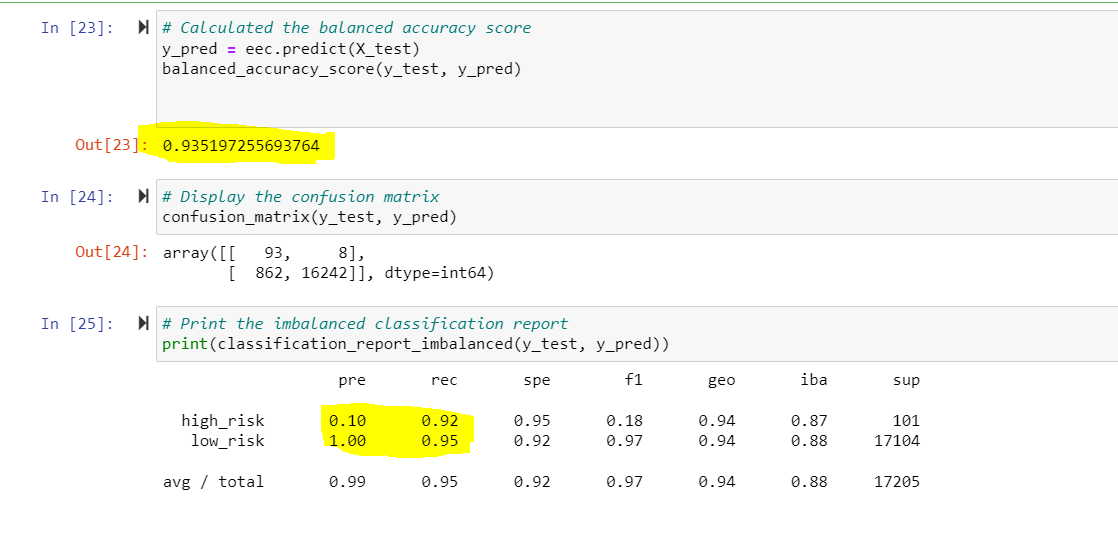Image resolution: width=1118 pixels, height=535 pixels.
Task: Click dtype=int64 in the array output
Action: 434,273
